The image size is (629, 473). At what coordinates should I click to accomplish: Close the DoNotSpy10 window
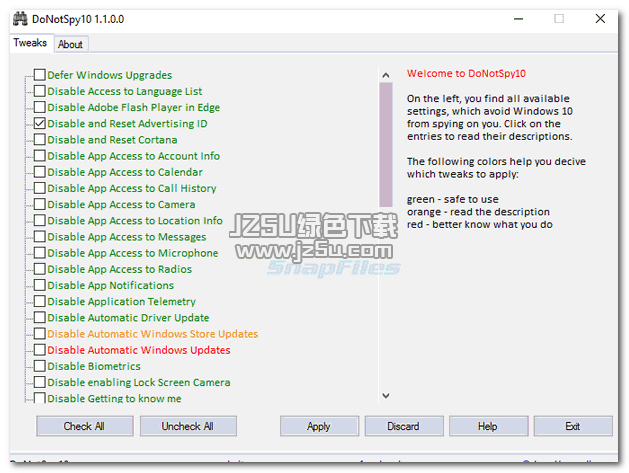point(600,19)
